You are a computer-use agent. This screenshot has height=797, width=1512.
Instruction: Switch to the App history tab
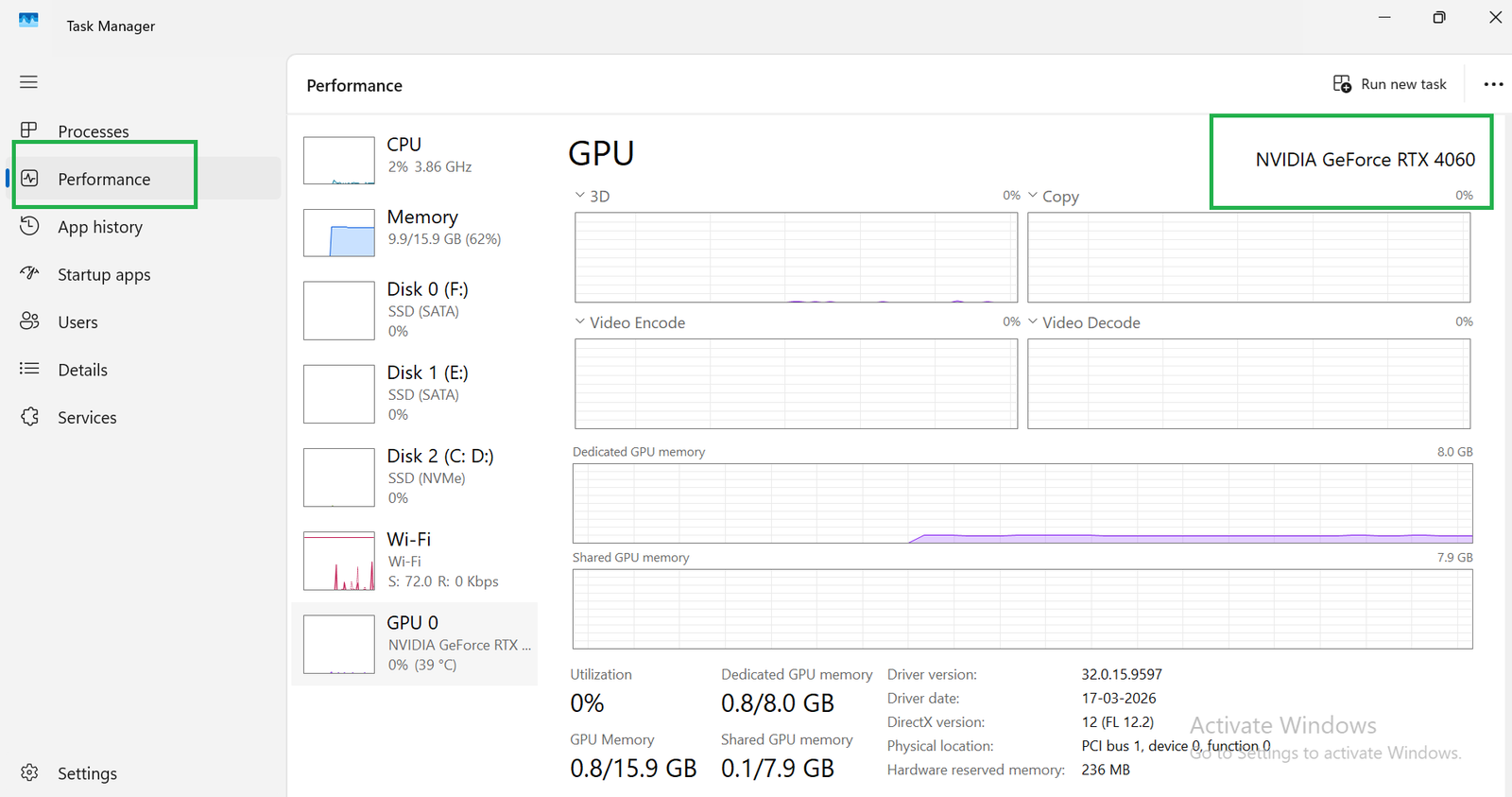pyautogui.click(x=100, y=227)
